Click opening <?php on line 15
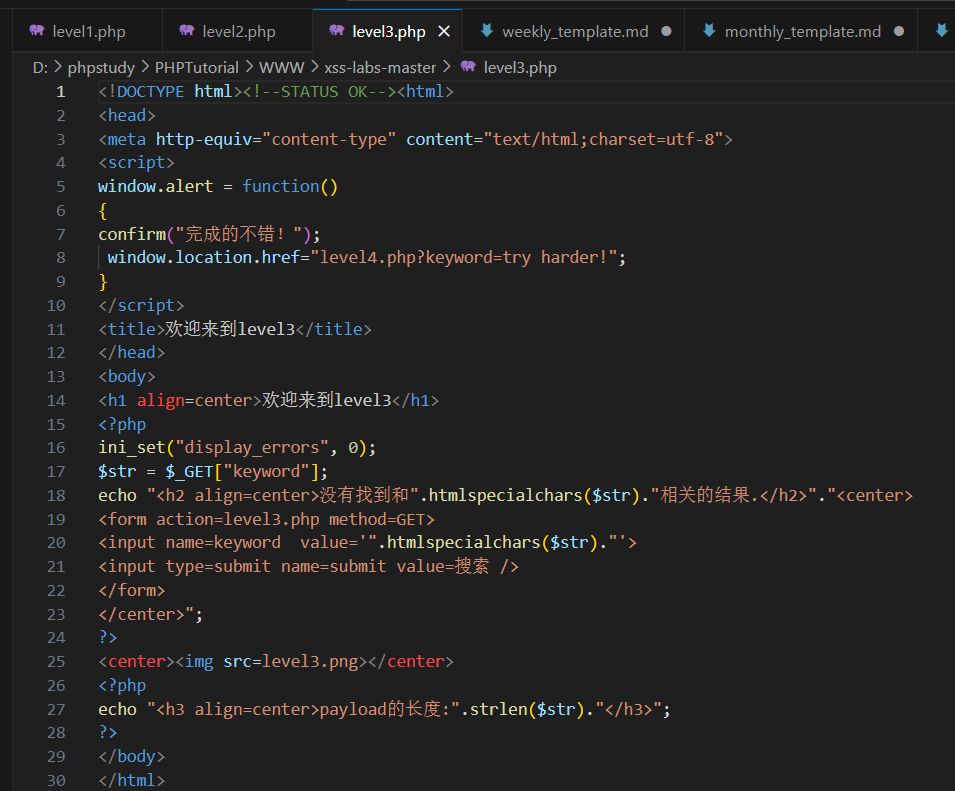Image resolution: width=955 pixels, height=791 pixels. coord(122,424)
